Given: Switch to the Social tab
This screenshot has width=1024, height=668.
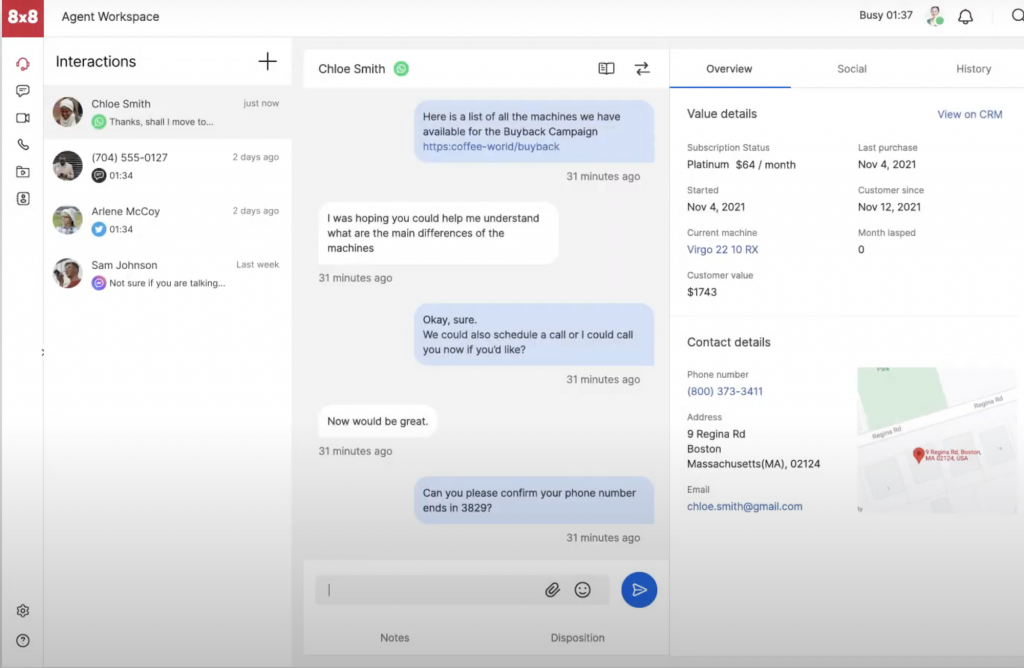Looking at the screenshot, I should tap(851, 69).
